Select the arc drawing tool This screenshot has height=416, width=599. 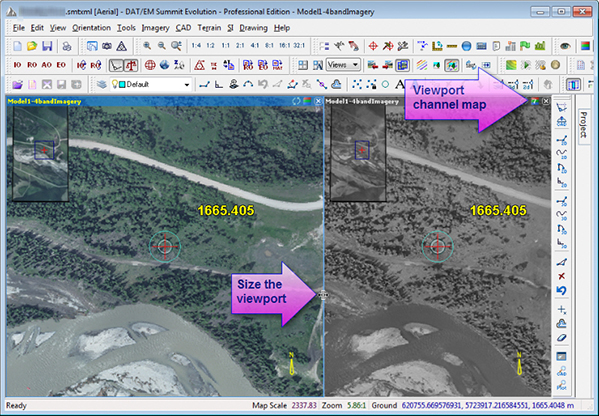[x=248, y=84]
